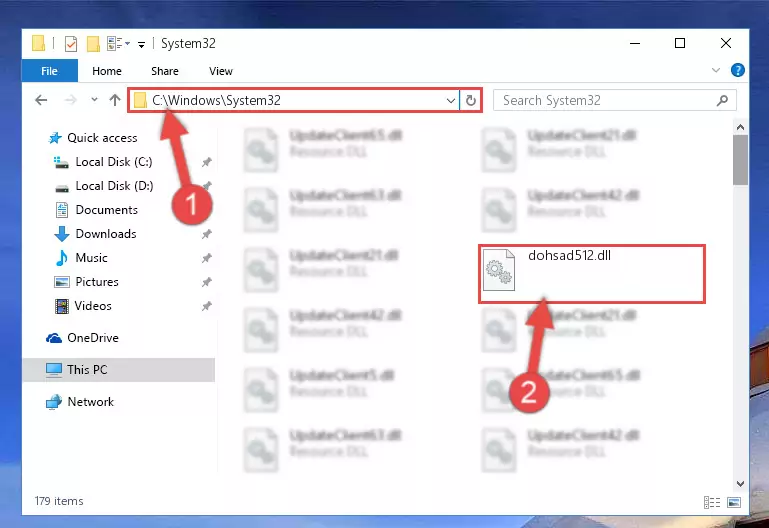This screenshot has width=769, height=528.
Task: Minimize the System32 window
Action: 635,43
